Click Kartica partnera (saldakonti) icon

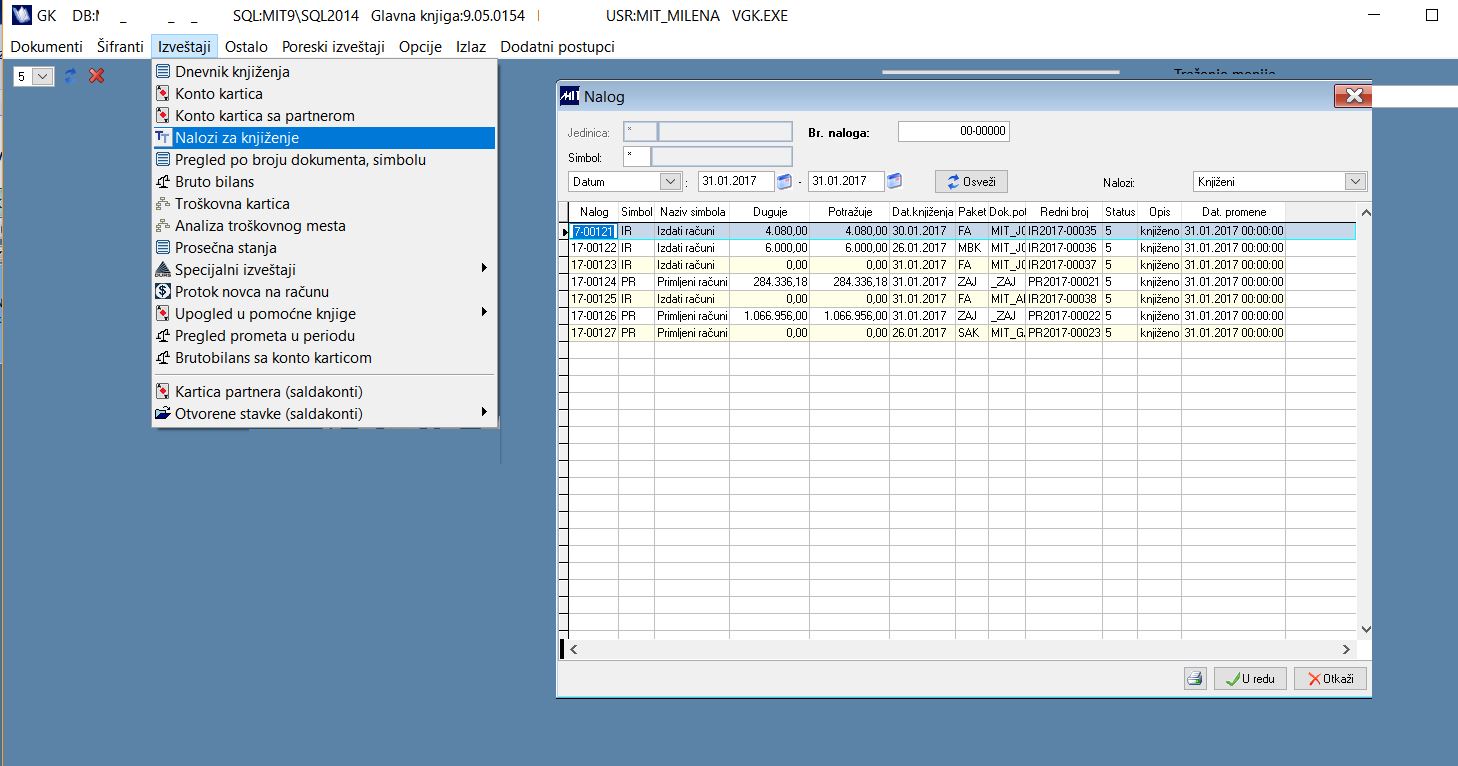click(164, 392)
